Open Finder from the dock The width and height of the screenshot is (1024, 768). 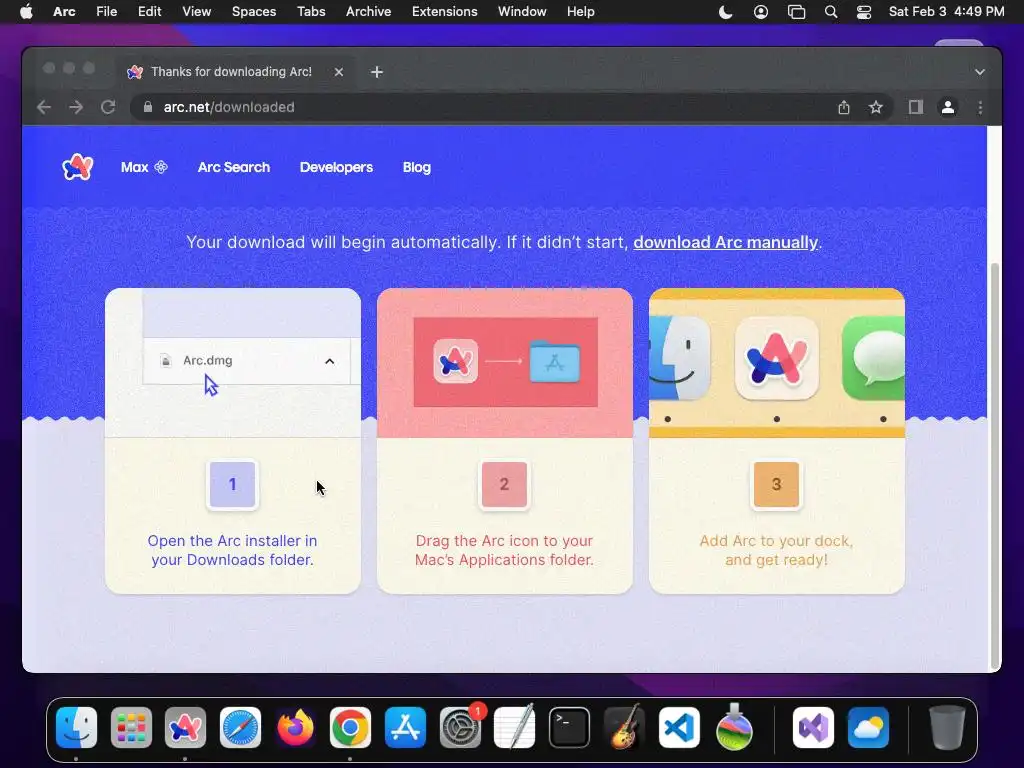(76, 727)
